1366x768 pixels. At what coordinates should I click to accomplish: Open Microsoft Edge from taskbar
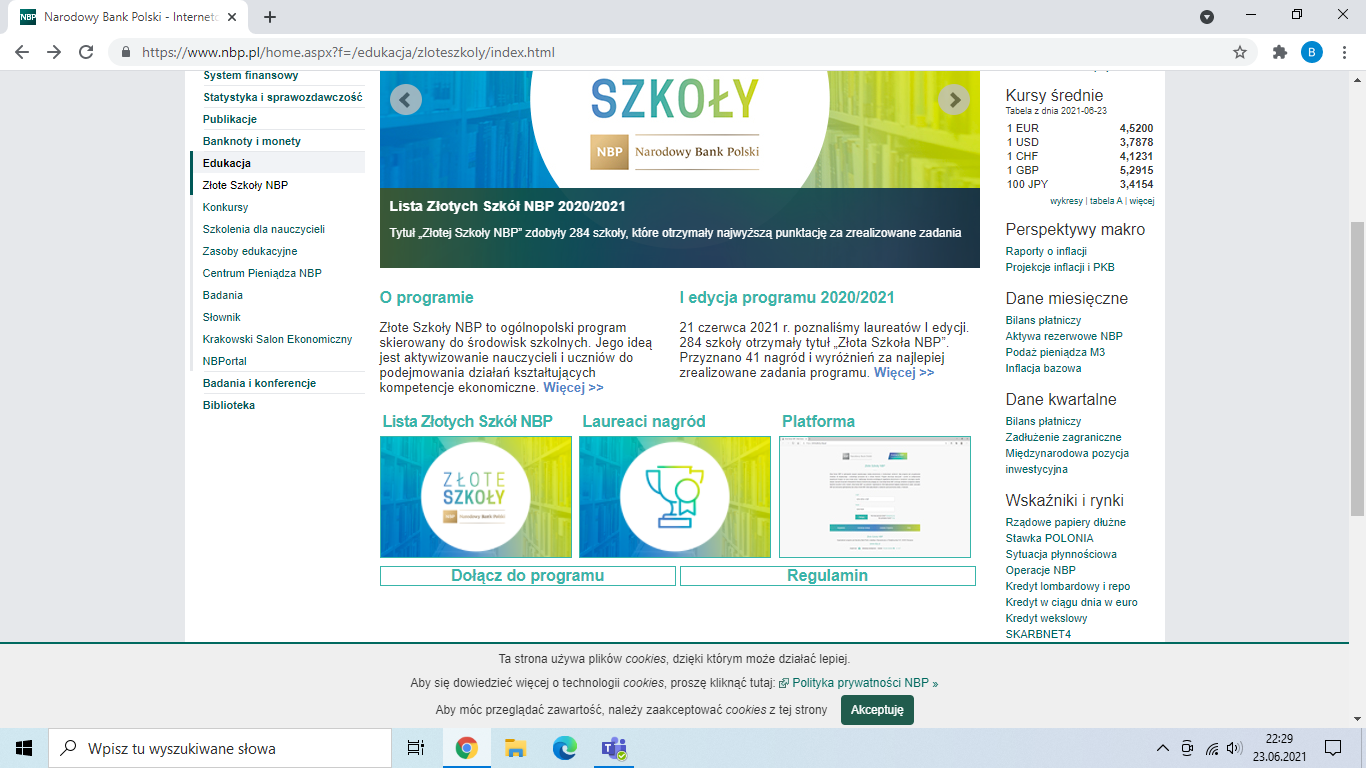(x=565, y=748)
